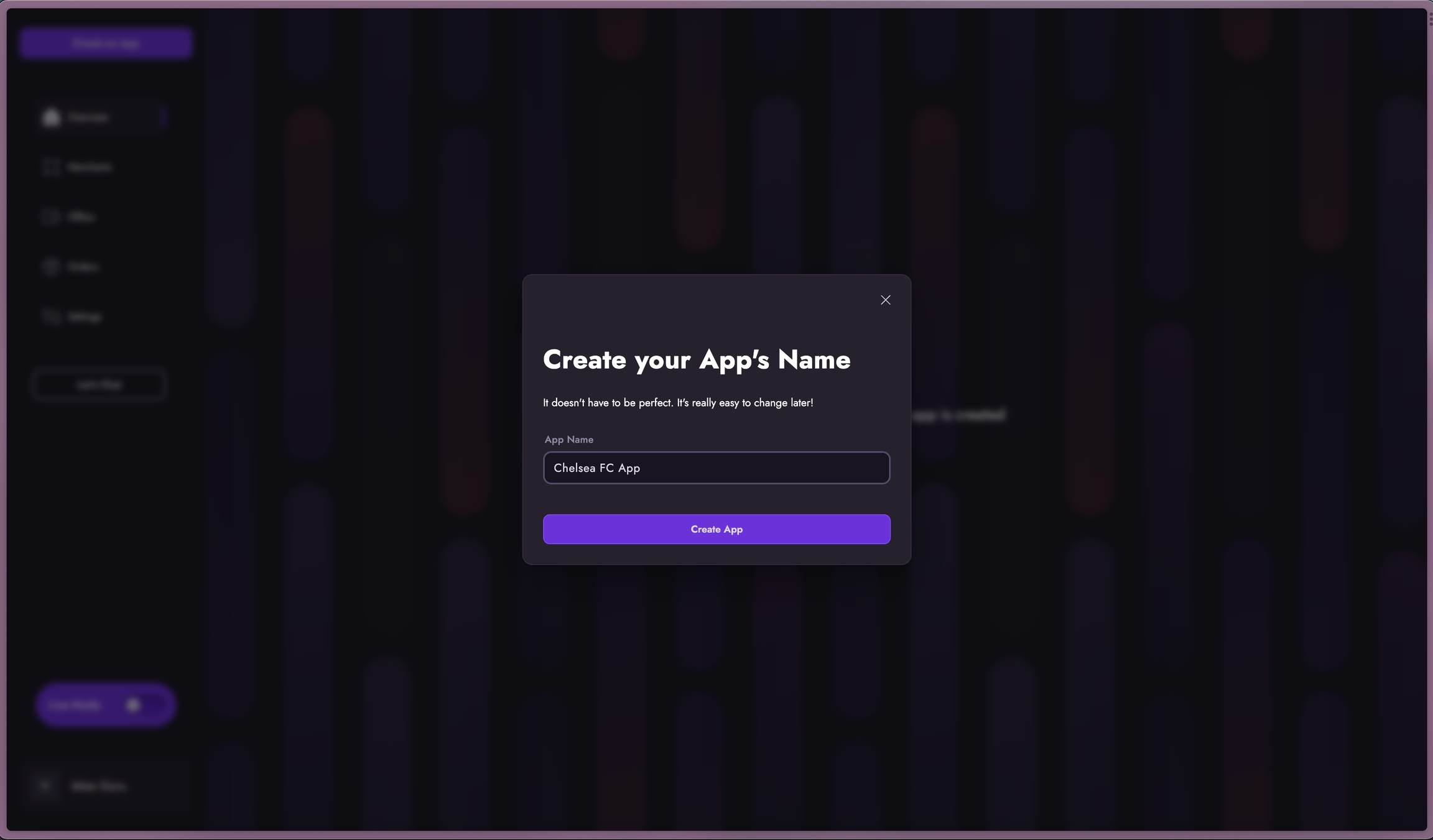Toggle the purple mode switch in sidebar
1433x840 pixels.
coord(142,704)
